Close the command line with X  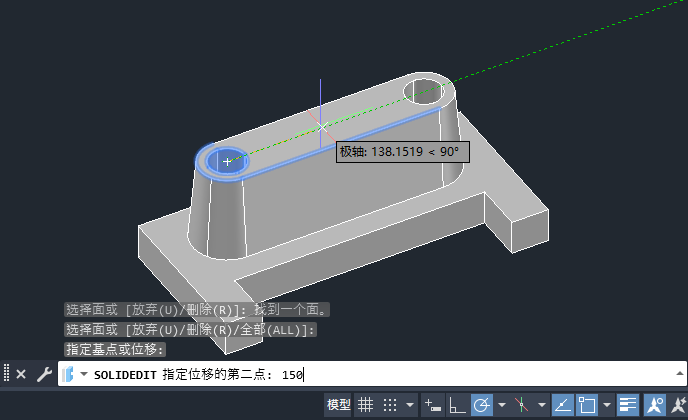21,374
